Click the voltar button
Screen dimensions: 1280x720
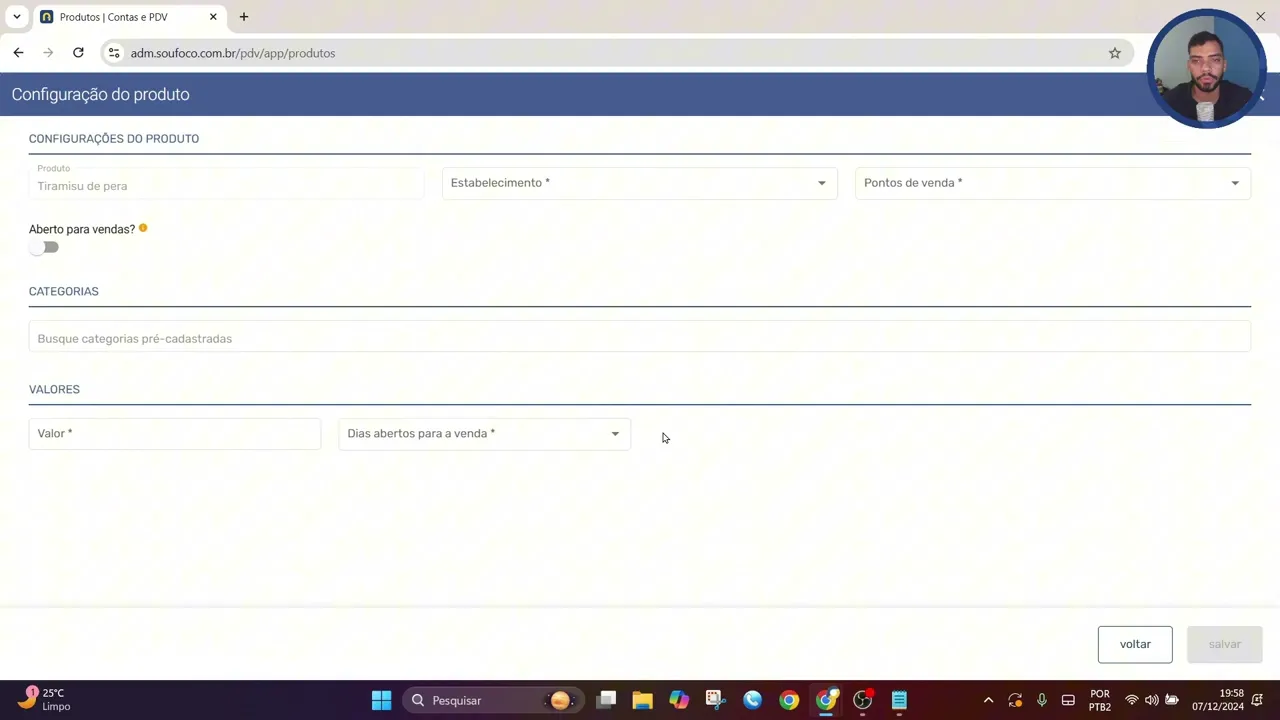1135,644
